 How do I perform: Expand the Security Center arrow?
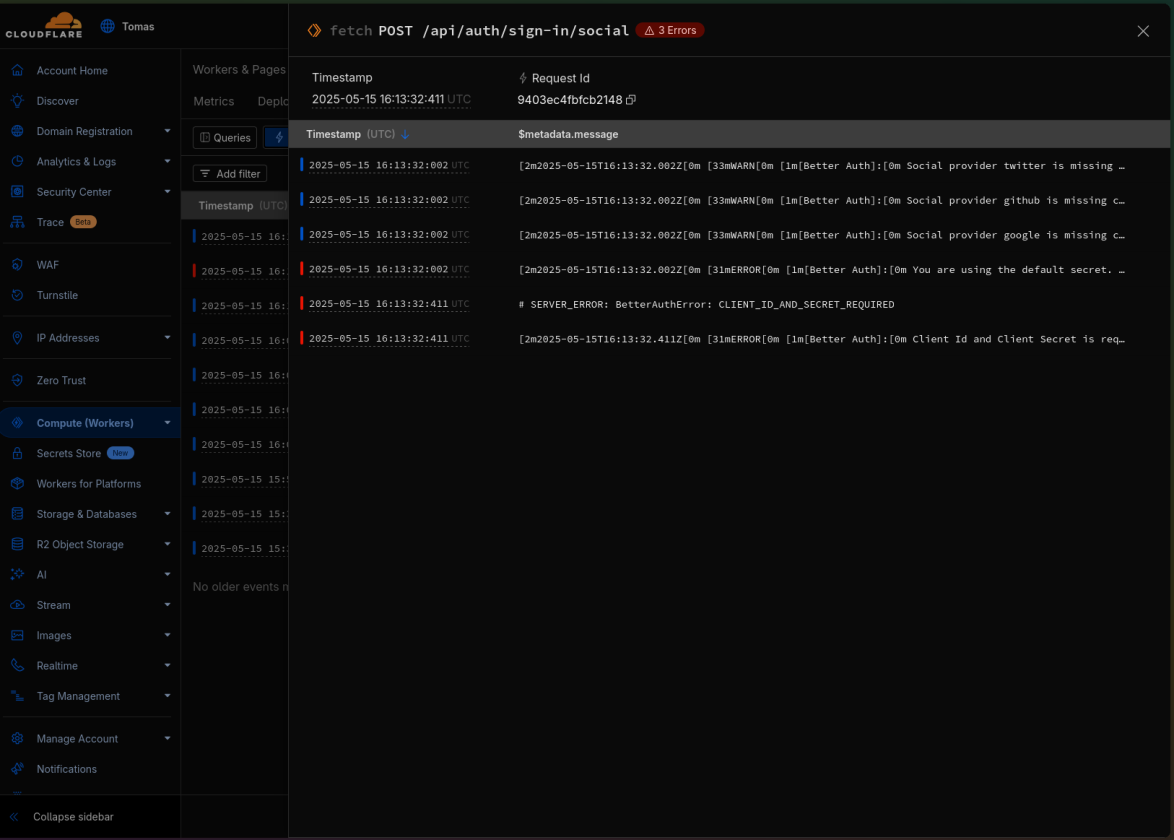coord(167,192)
